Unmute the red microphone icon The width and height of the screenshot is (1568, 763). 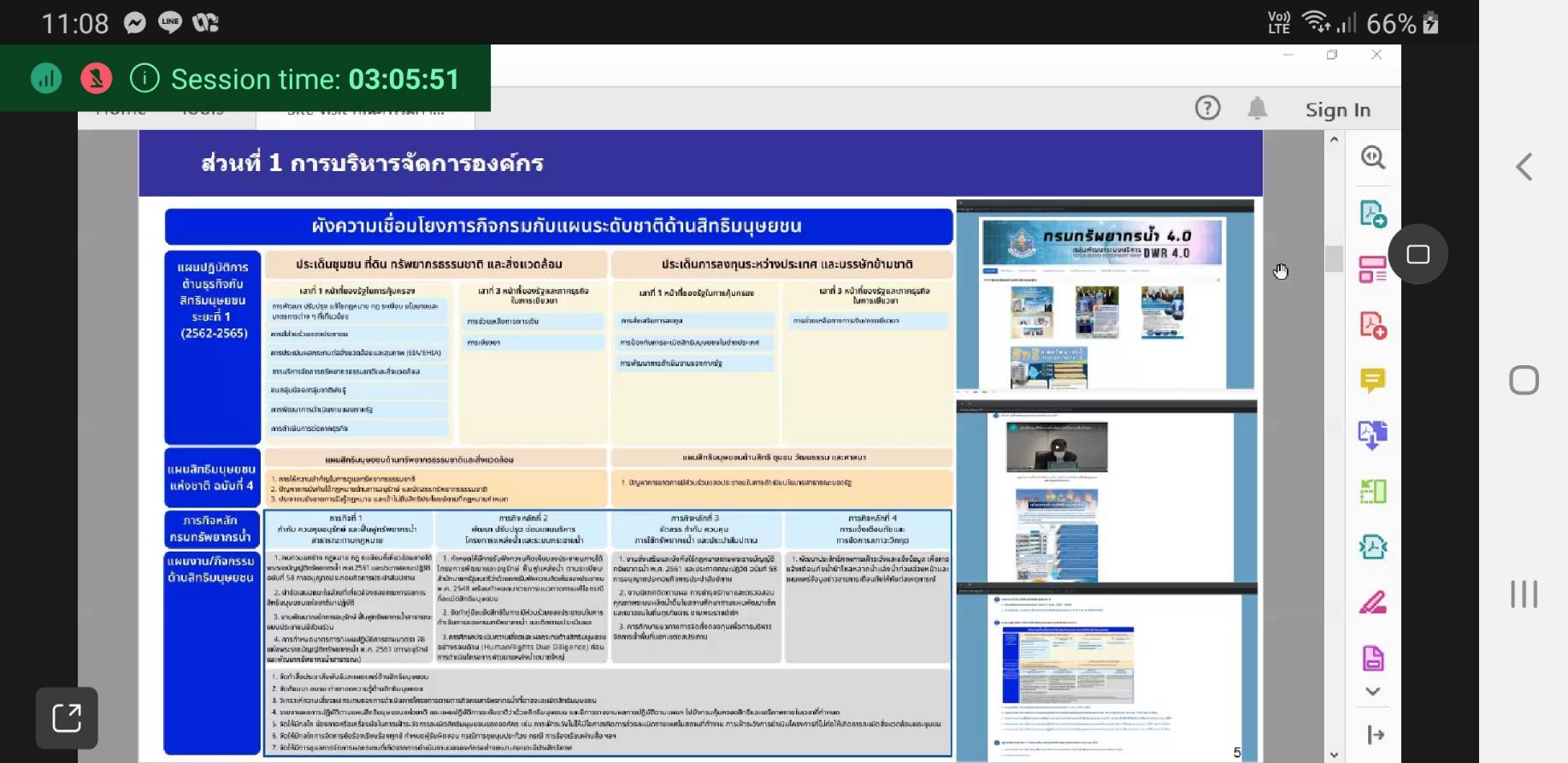[96, 79]
